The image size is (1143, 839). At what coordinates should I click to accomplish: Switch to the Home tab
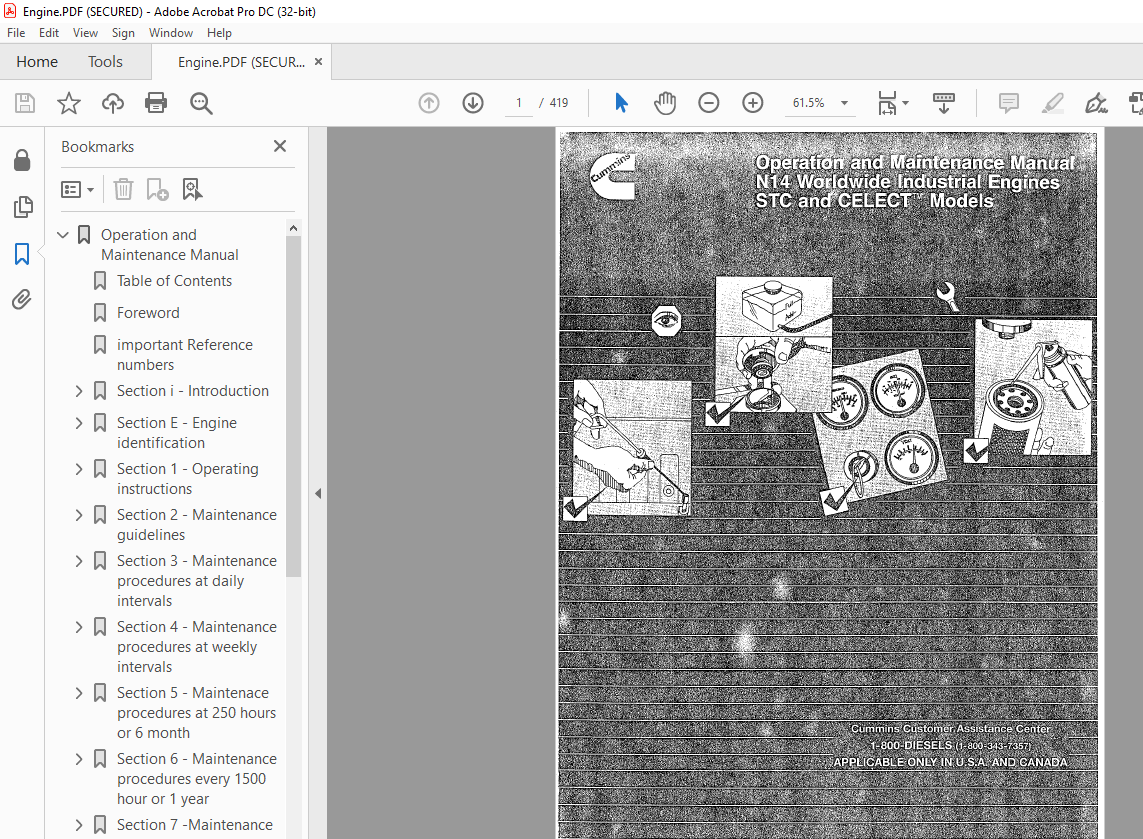[37, 62]
